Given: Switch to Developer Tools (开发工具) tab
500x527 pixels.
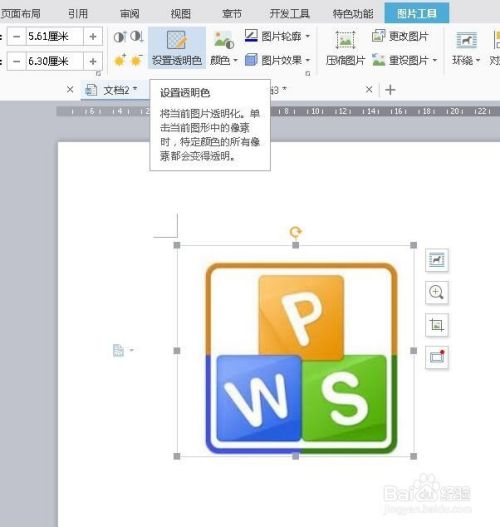Looking at the screenshot, I should coord(289,13).
